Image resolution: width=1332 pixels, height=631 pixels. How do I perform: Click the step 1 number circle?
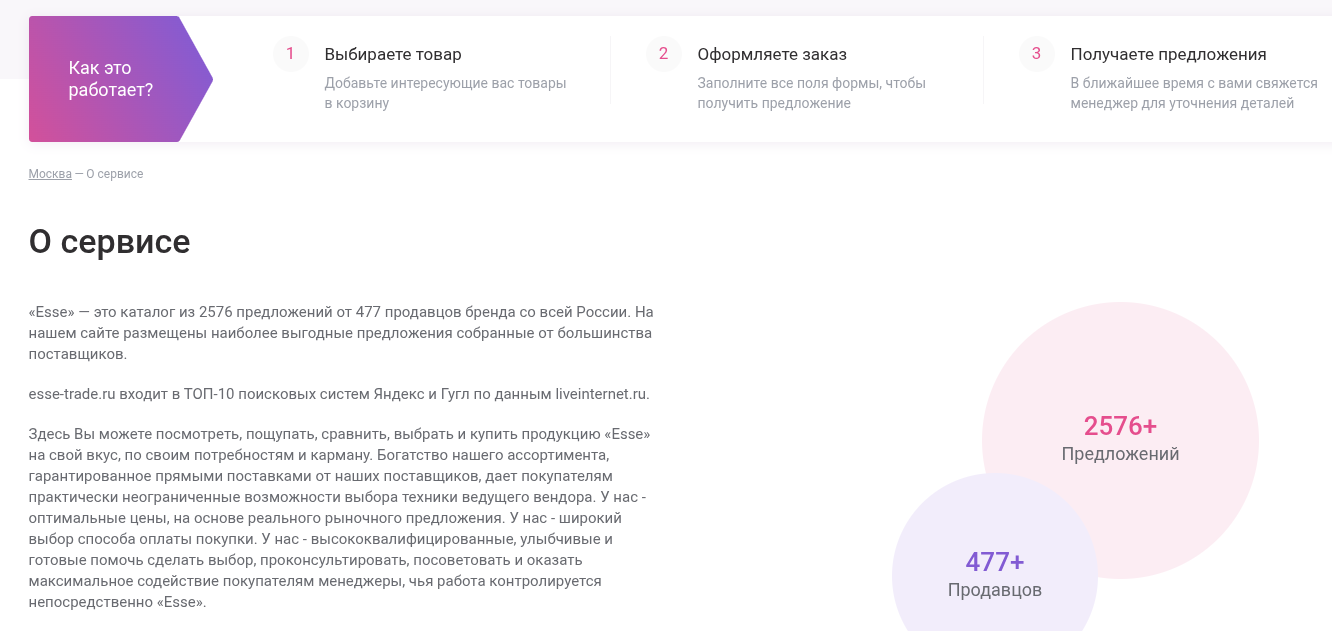coord(290,54)
